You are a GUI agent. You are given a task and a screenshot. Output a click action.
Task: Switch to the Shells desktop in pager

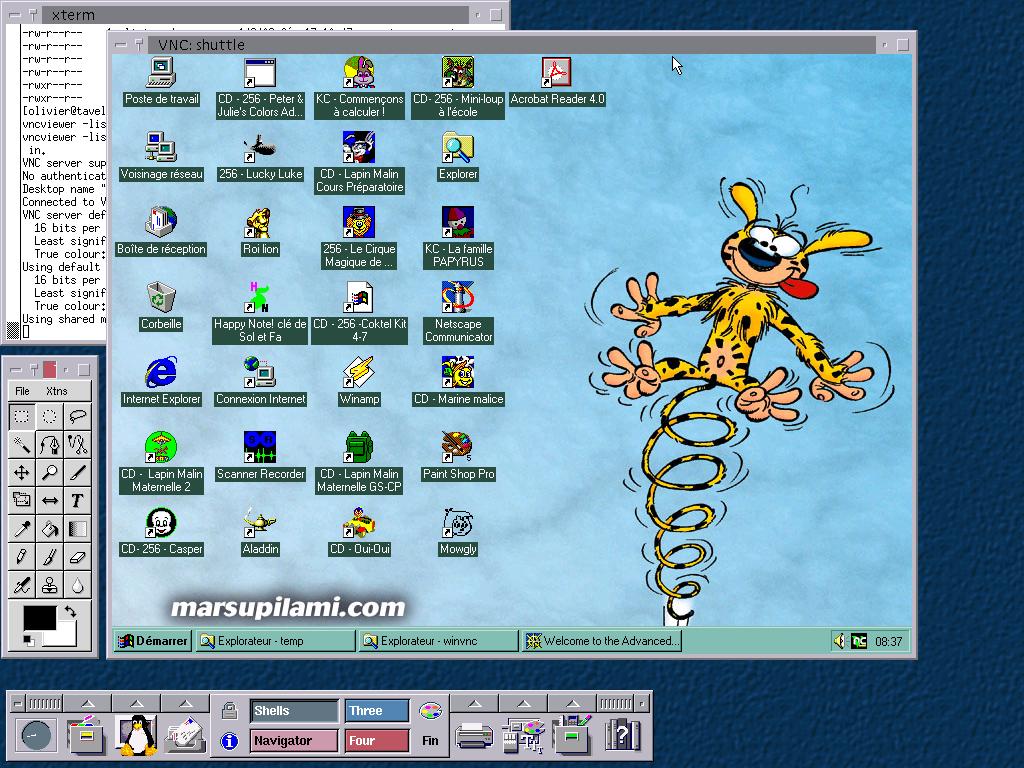(x=294, y=711)
